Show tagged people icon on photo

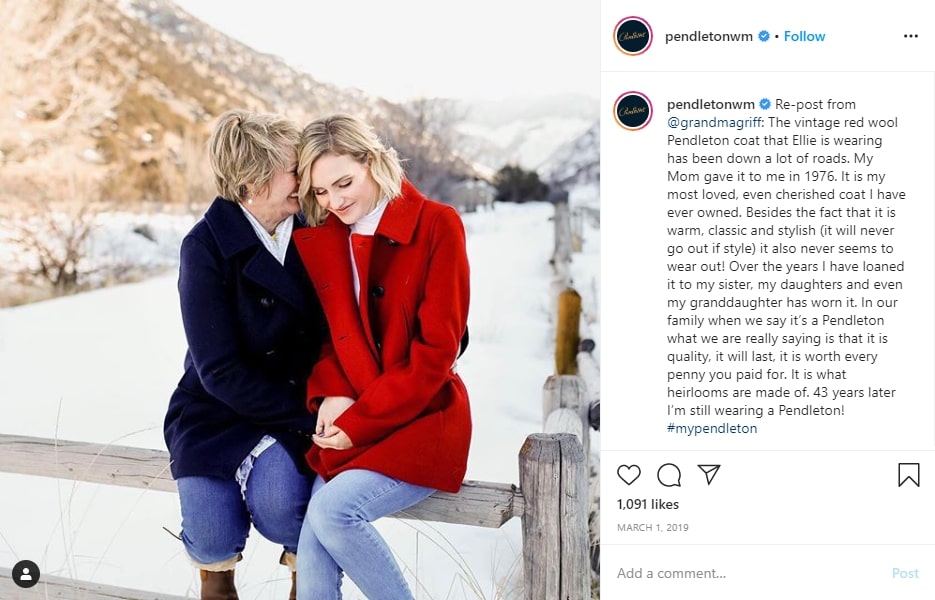click(x=26, y=574)
